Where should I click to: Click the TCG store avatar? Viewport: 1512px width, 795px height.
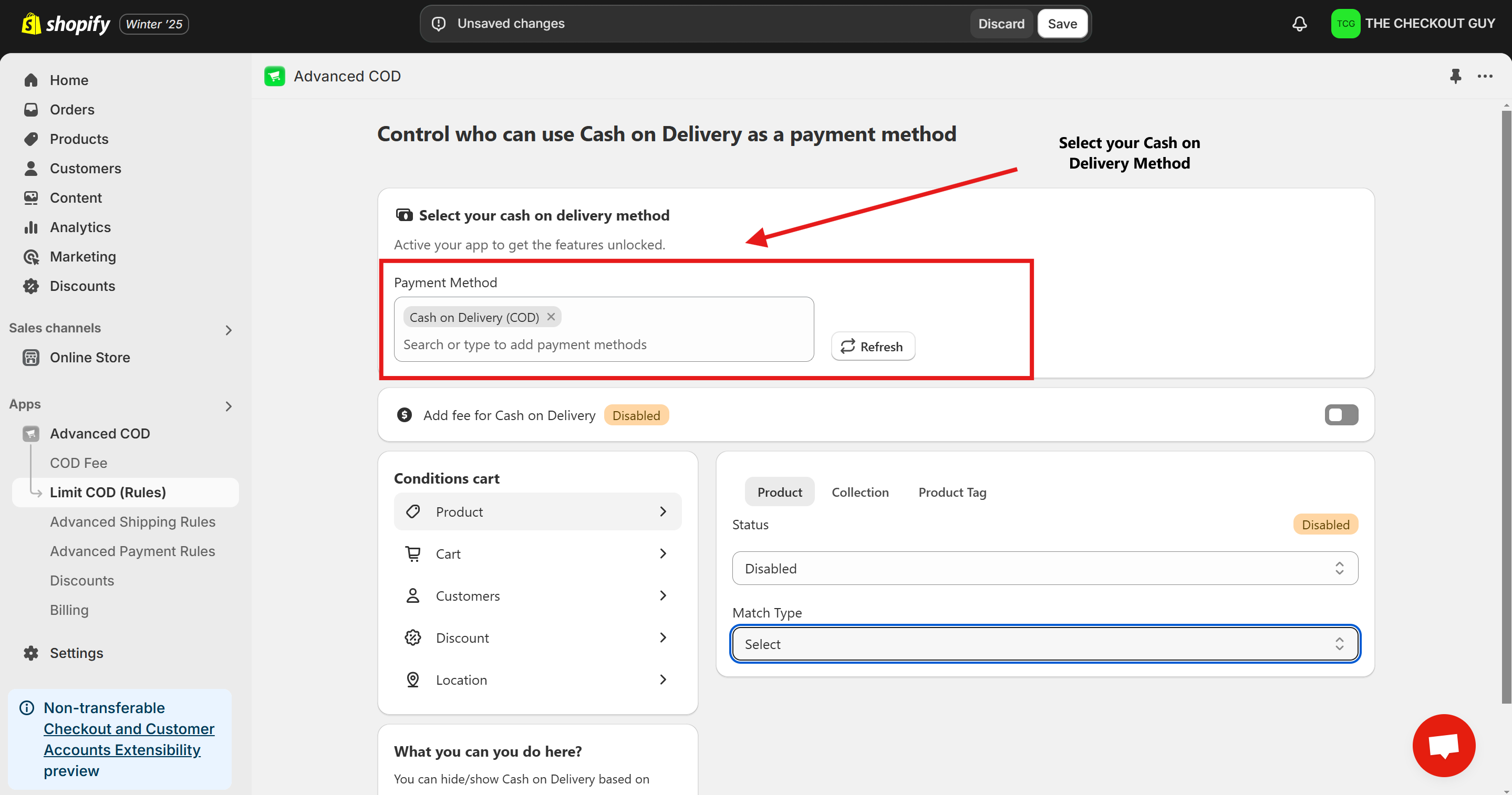[1345, 24]
